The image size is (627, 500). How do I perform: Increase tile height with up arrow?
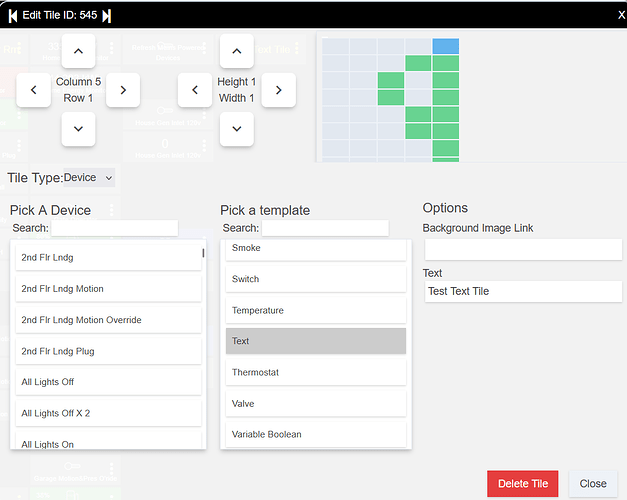(236, 51)
